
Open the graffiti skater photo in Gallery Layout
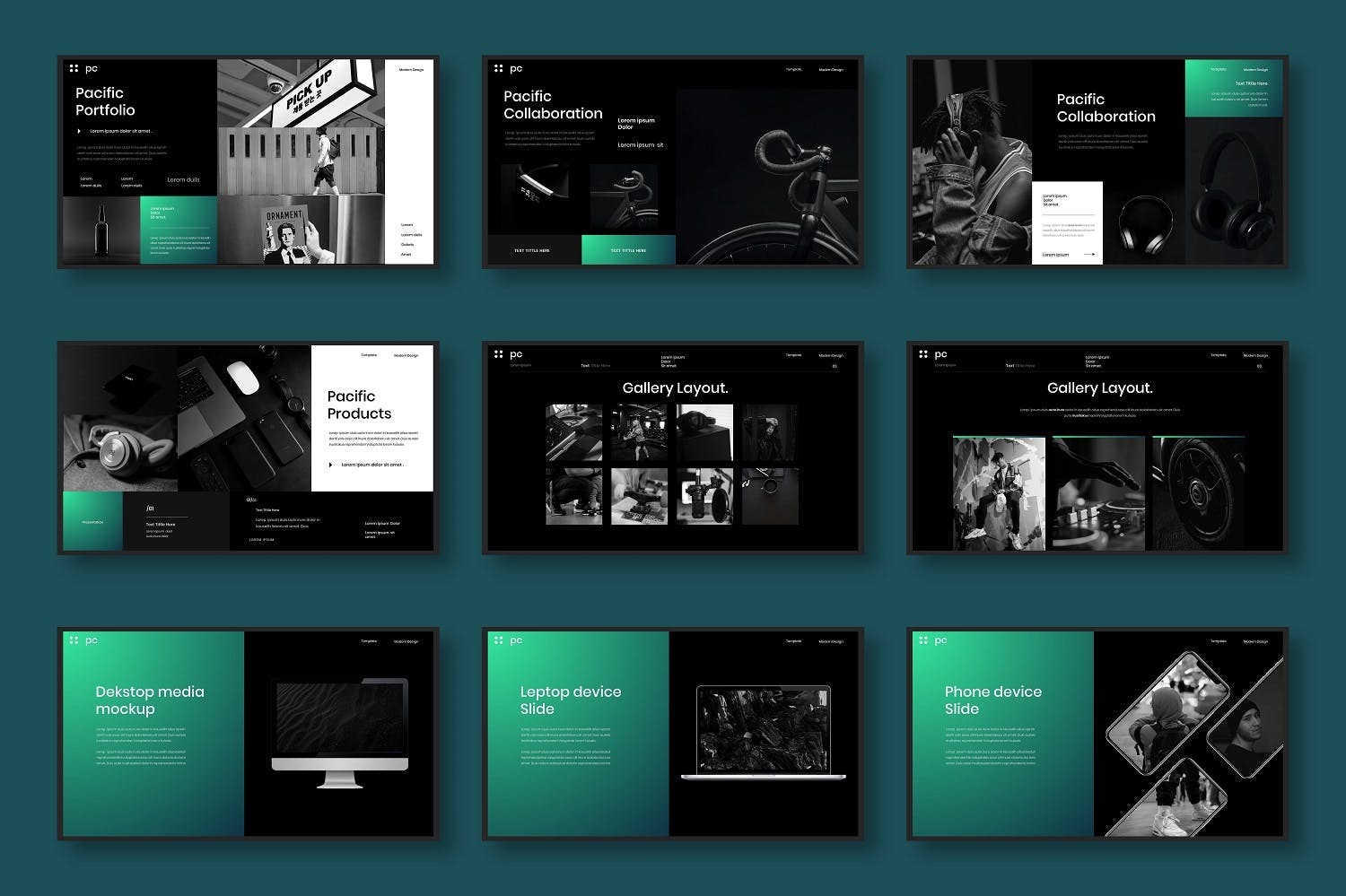[999, 493]
